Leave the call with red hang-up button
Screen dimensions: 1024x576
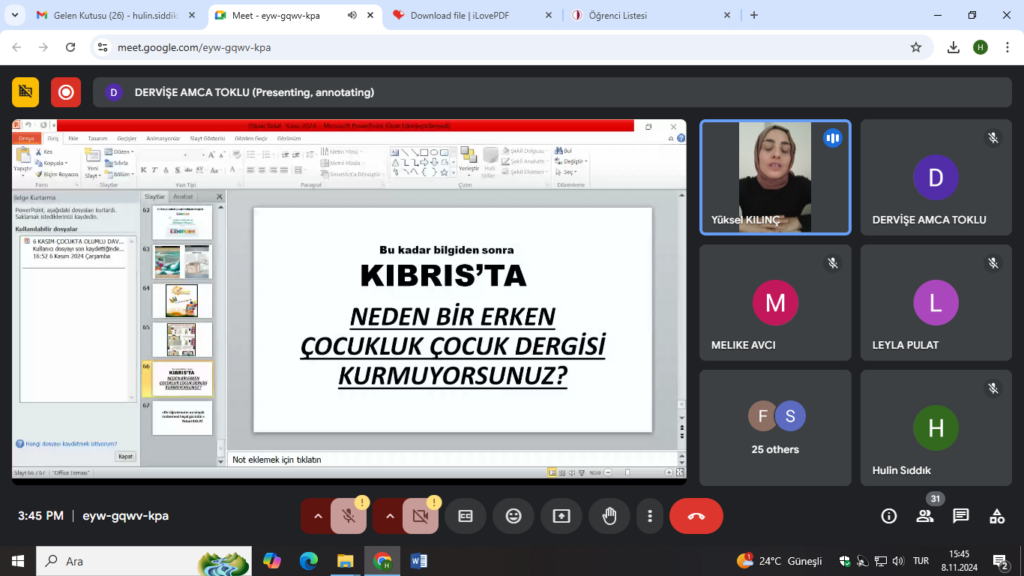696,516
